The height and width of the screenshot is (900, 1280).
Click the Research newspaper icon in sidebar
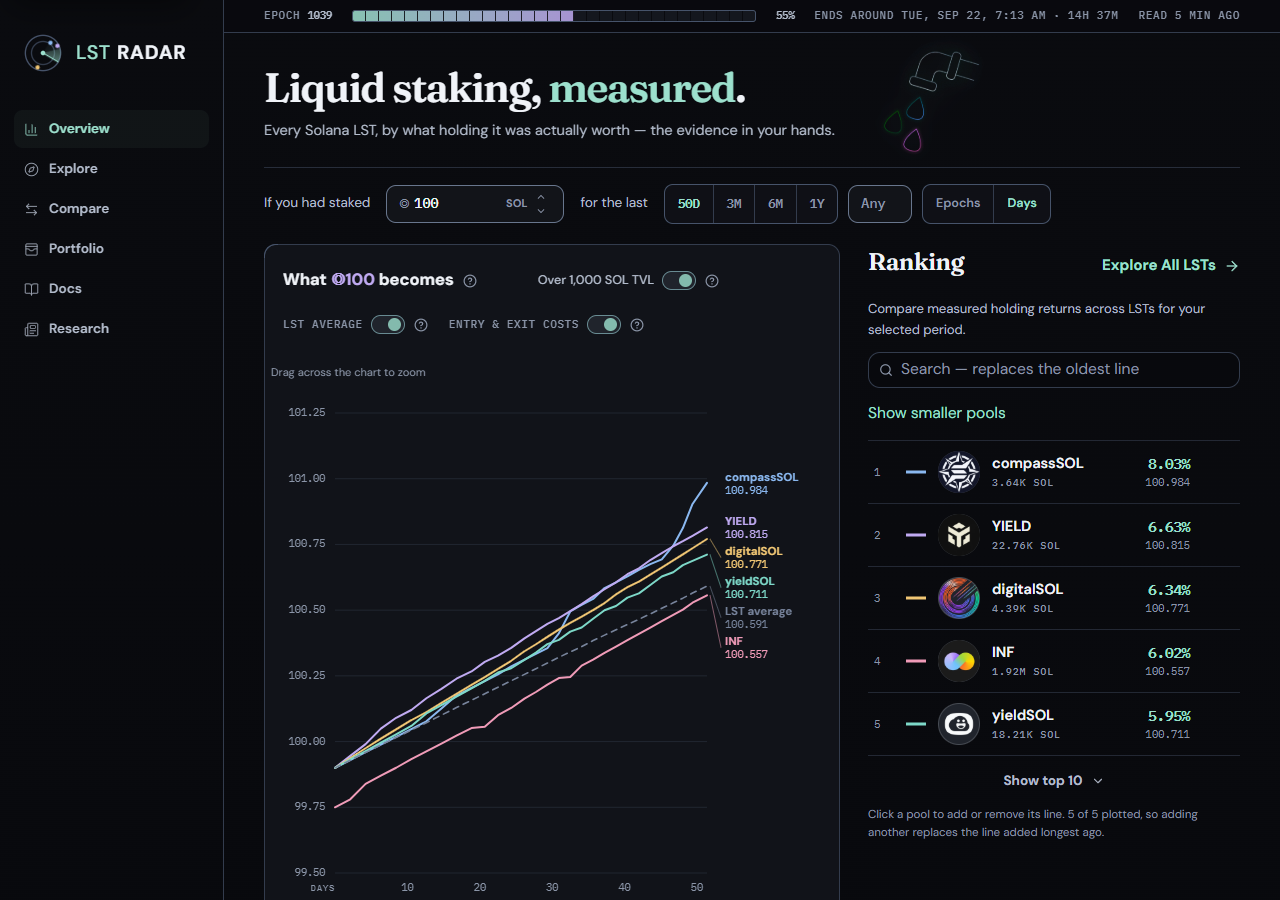[31, 329]
